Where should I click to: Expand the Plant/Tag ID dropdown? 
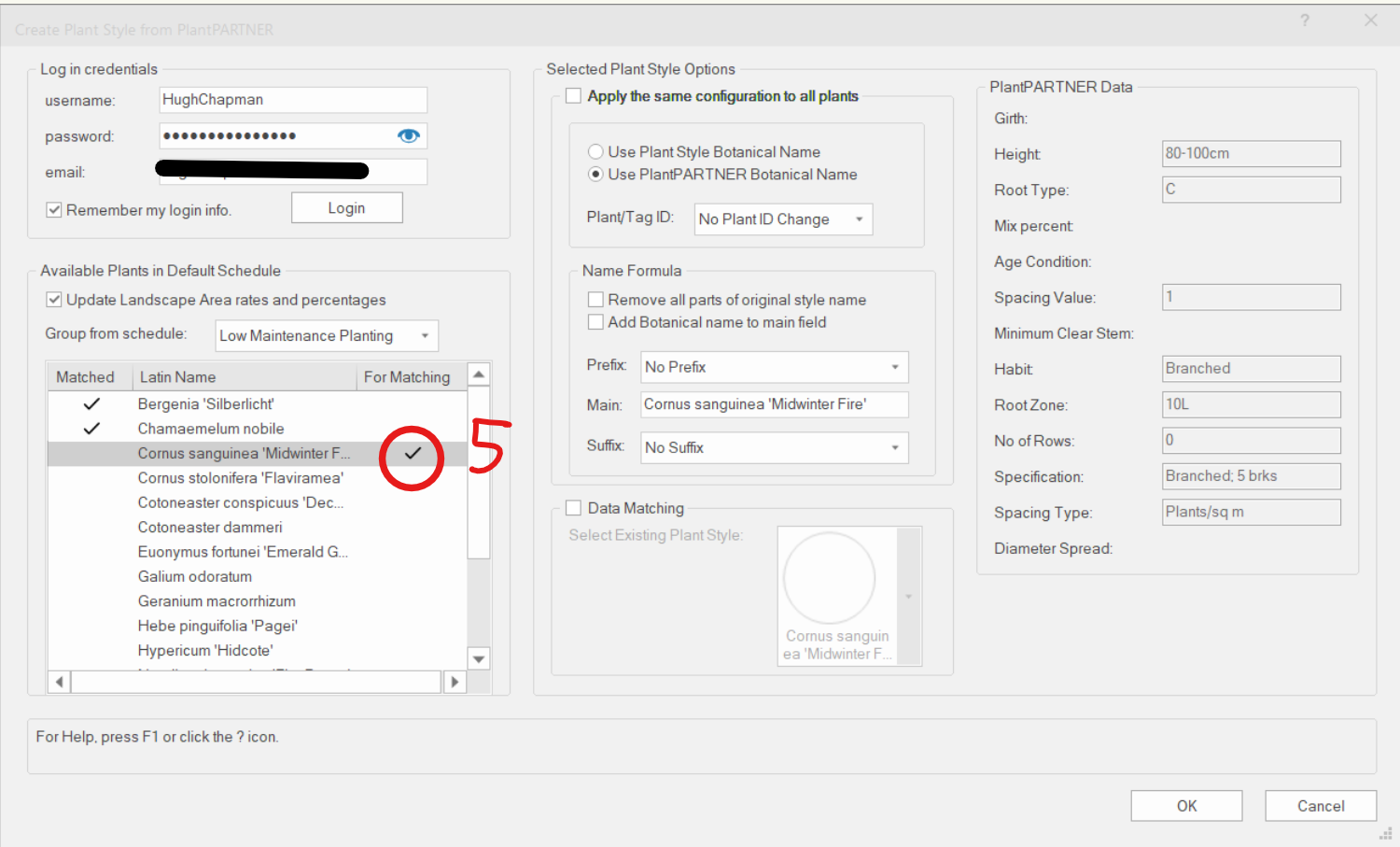click(x=784, y=219)
